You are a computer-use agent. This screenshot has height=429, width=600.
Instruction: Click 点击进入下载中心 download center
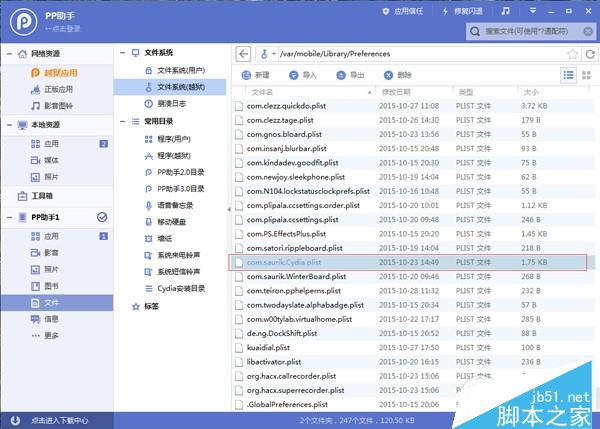point(59,421)
